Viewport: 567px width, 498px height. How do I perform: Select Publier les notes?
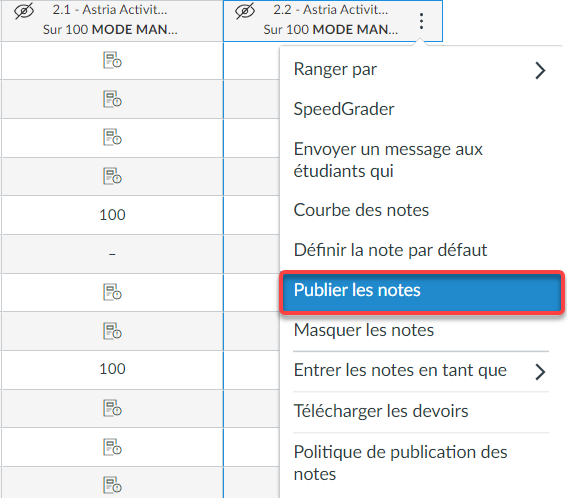click(422, 291)
